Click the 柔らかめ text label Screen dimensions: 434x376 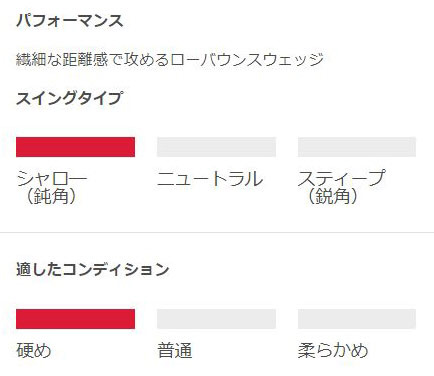(333, 351)
